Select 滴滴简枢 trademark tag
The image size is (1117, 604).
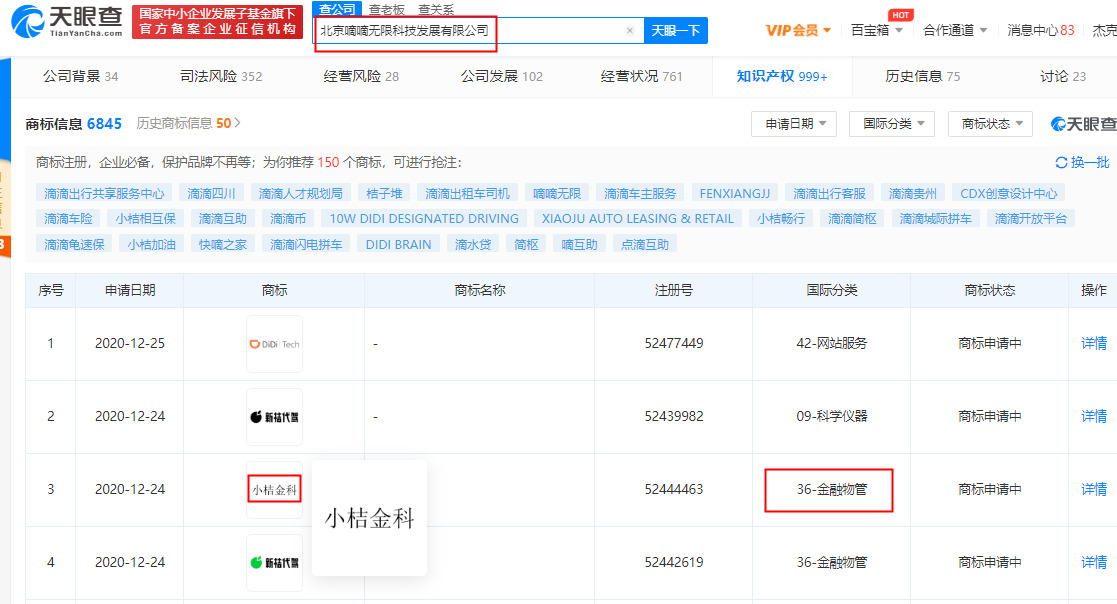click(852, 219)
